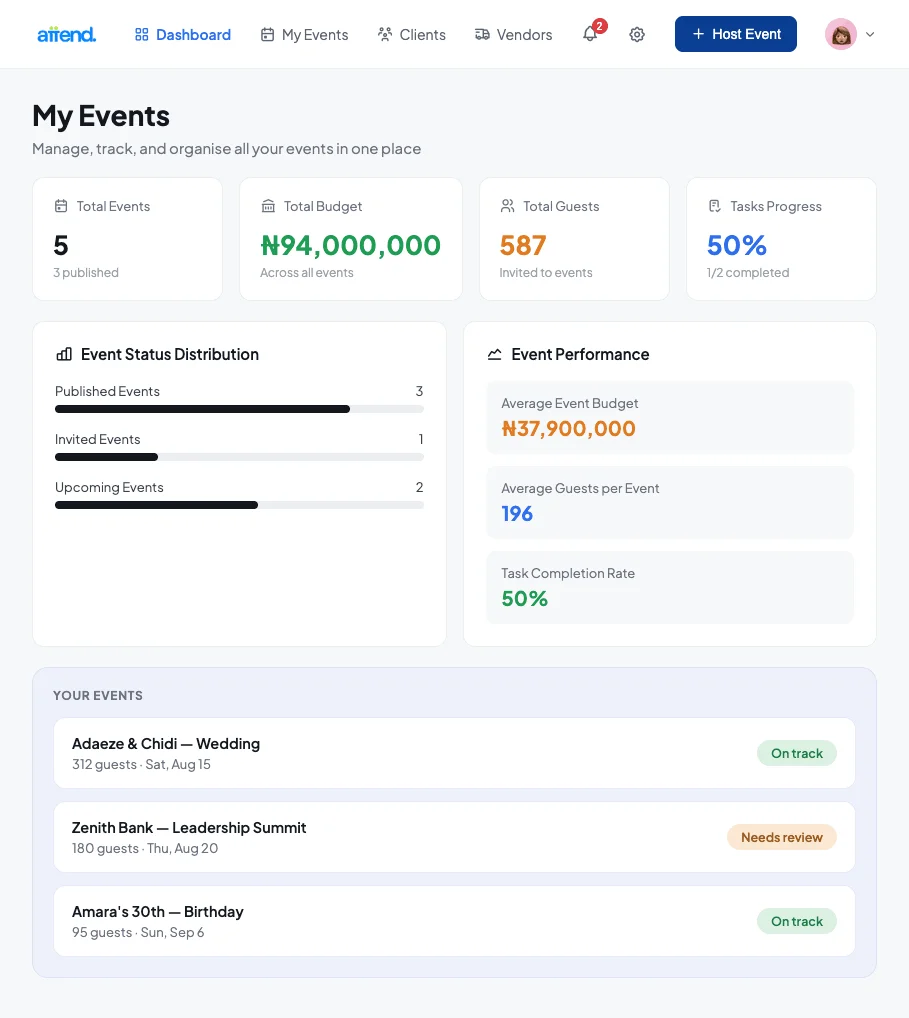Click '95 guests · Sun, Sep 6' text

138,932
